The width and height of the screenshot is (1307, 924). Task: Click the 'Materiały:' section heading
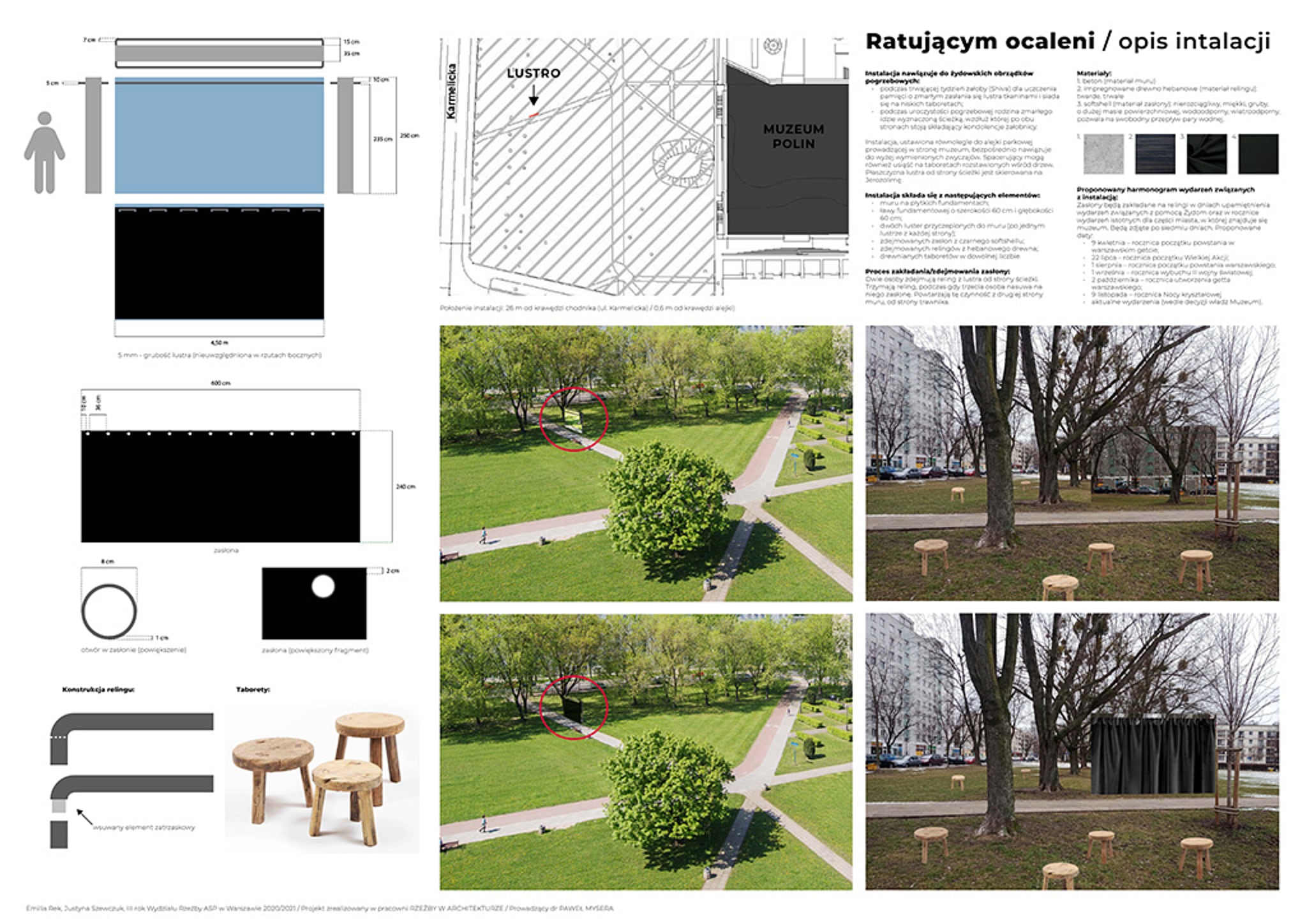coord(1094,73)
